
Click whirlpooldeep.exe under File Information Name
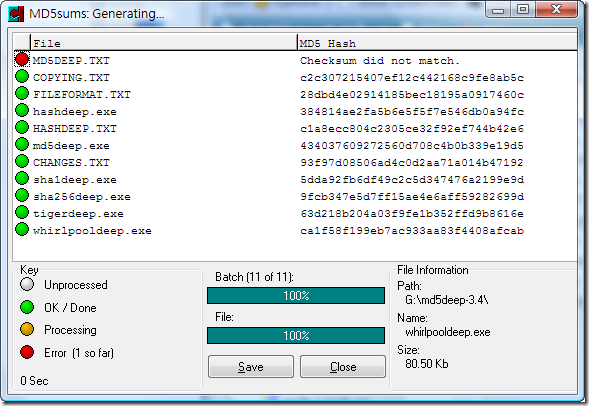[x=448, y=332]
